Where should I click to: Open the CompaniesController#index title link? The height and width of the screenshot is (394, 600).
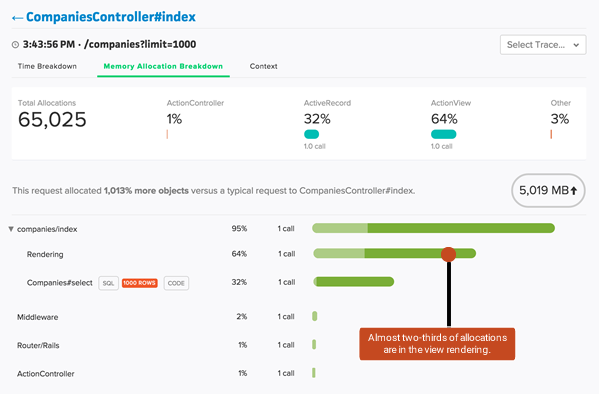tap(111, 17)
